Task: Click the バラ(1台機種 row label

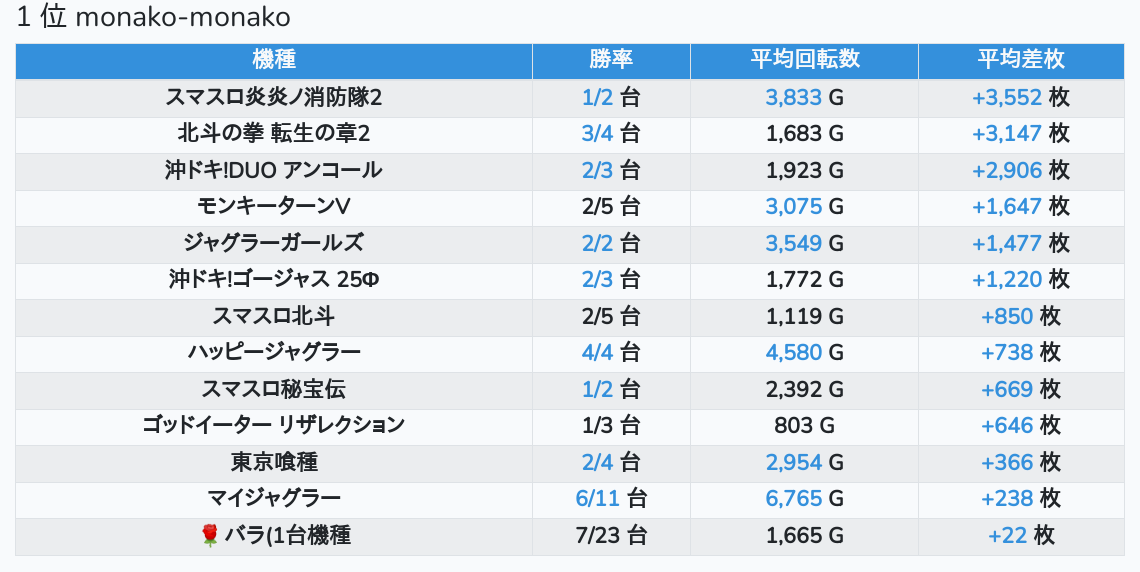Action: coord(287,536)
